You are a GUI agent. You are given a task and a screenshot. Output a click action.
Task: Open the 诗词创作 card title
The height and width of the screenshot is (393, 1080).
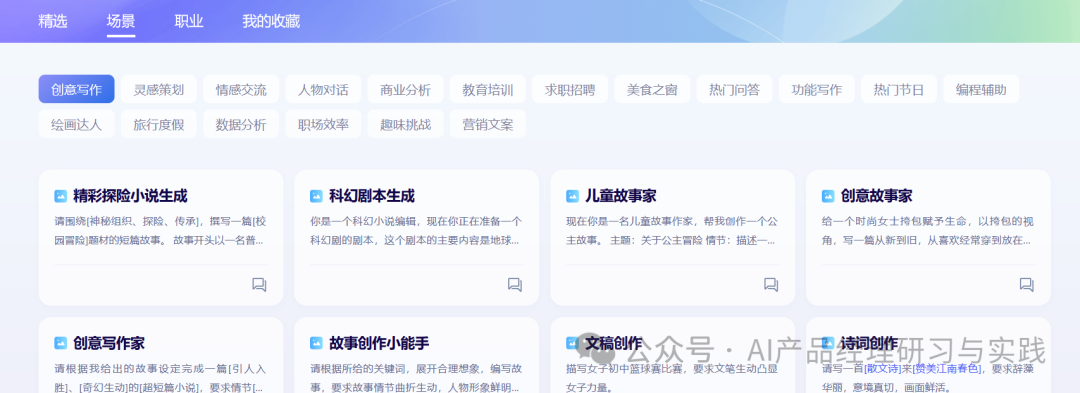coord(869,343)
